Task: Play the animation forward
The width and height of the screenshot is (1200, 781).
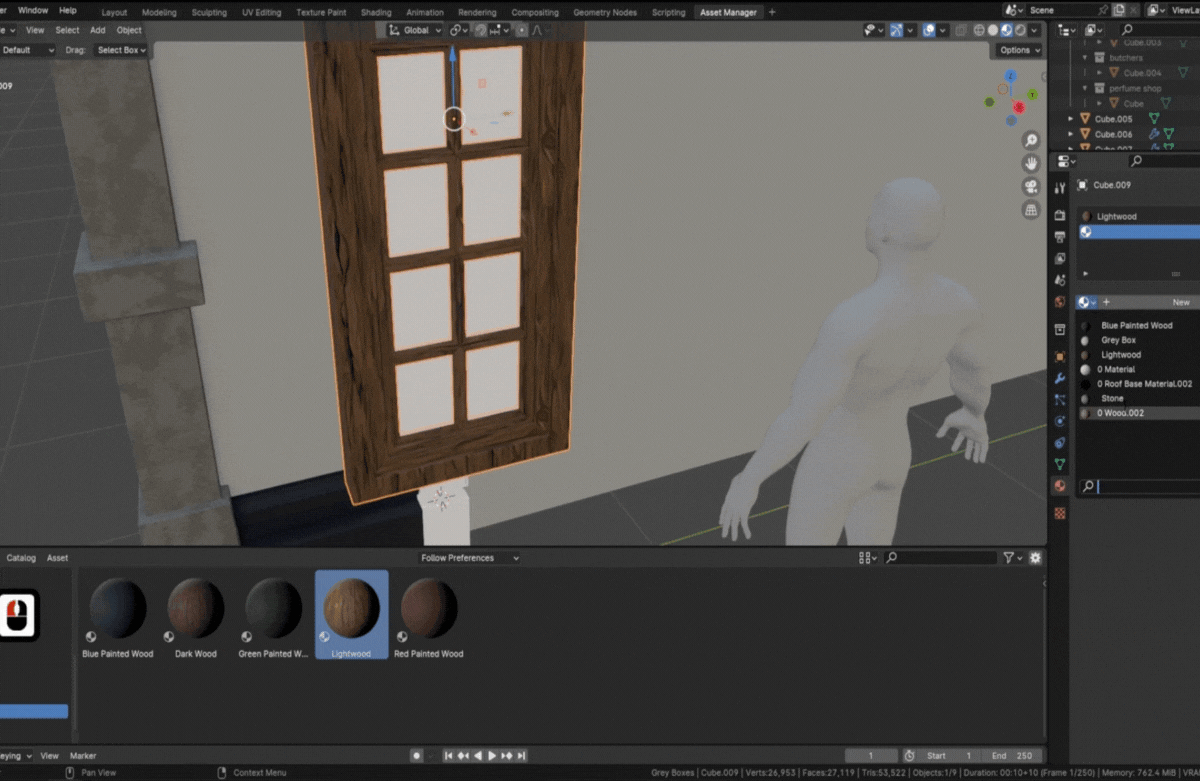Action: [x=492, y=756]
